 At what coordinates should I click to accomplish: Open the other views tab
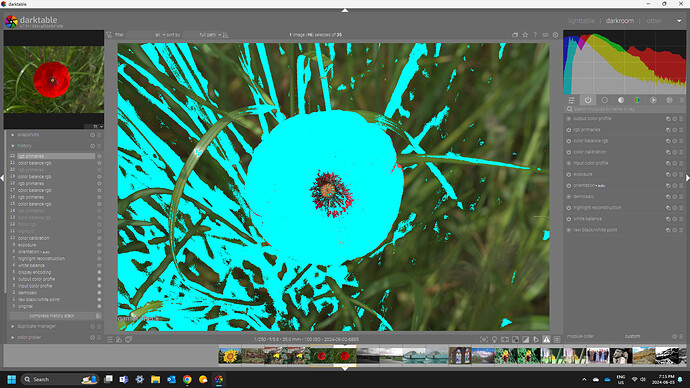click(x=654, y=21)
